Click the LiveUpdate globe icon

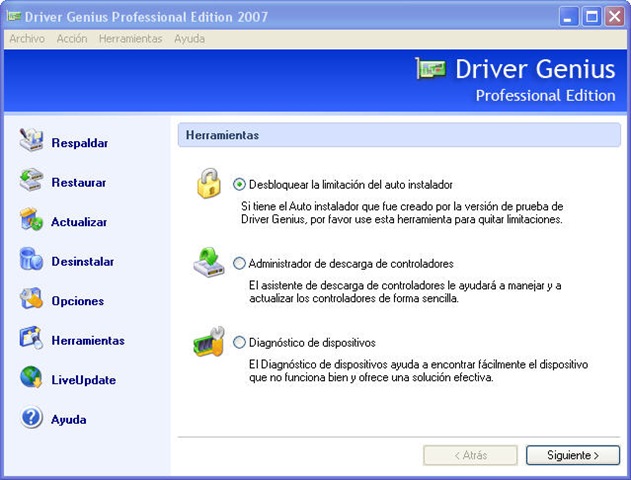pyautogui.click(x=31, y=377)
